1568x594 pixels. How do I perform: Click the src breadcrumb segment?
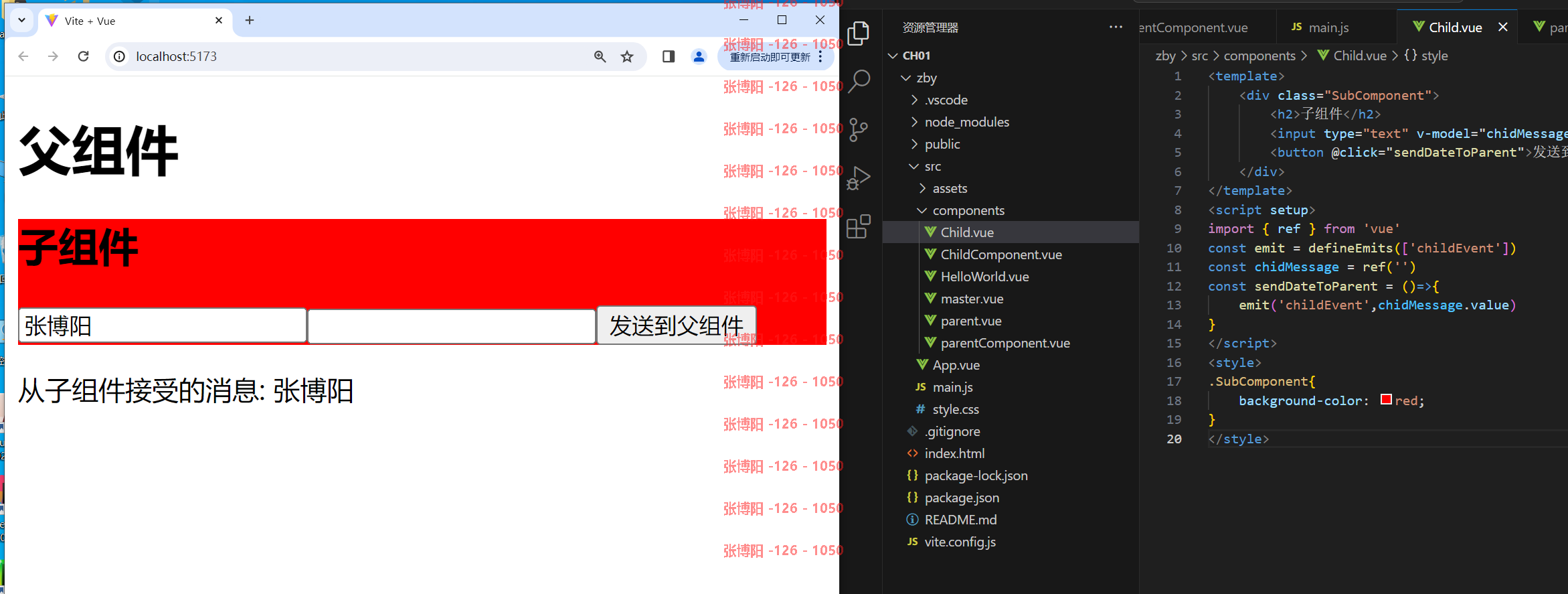point(1200,56)
